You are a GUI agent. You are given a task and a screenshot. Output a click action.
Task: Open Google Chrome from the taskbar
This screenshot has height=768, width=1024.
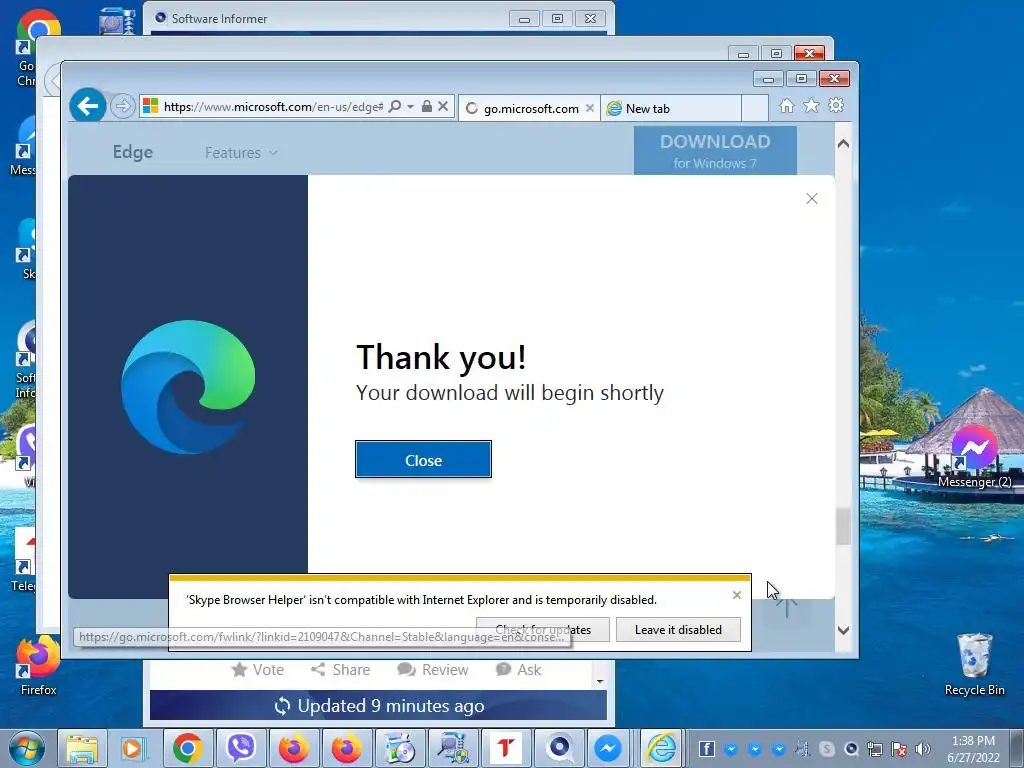click(188, 748)
